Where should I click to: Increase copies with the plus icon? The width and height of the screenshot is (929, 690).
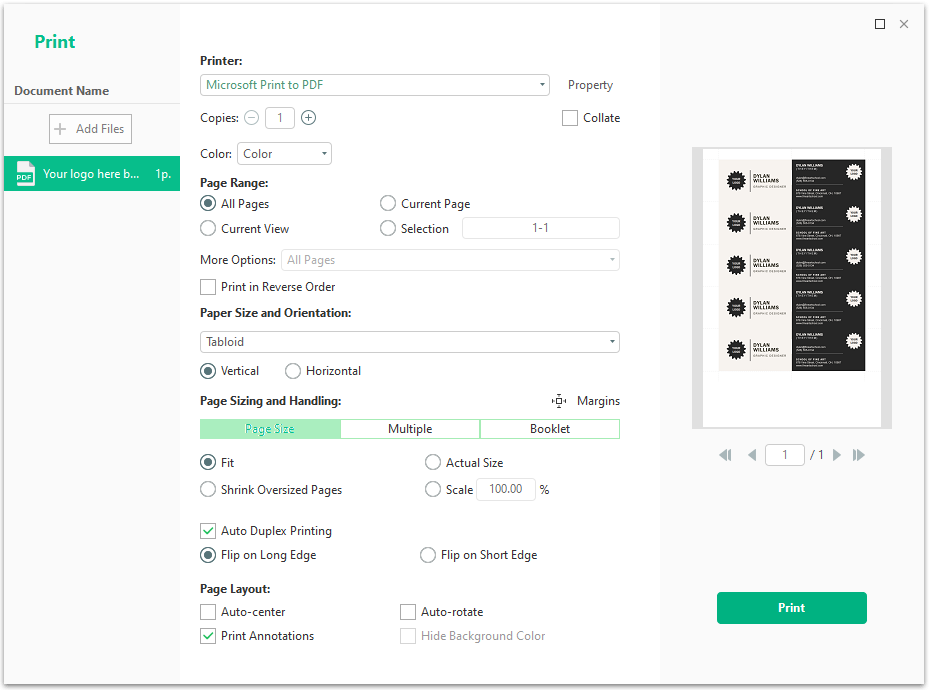[308, 118]
